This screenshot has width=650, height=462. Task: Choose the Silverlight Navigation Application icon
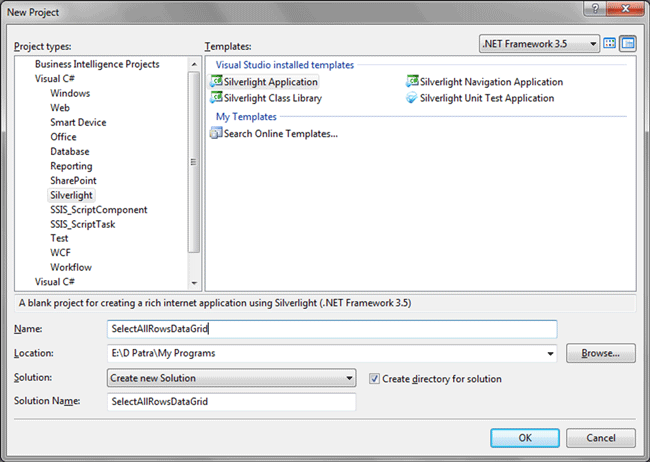tap(412, 82)
